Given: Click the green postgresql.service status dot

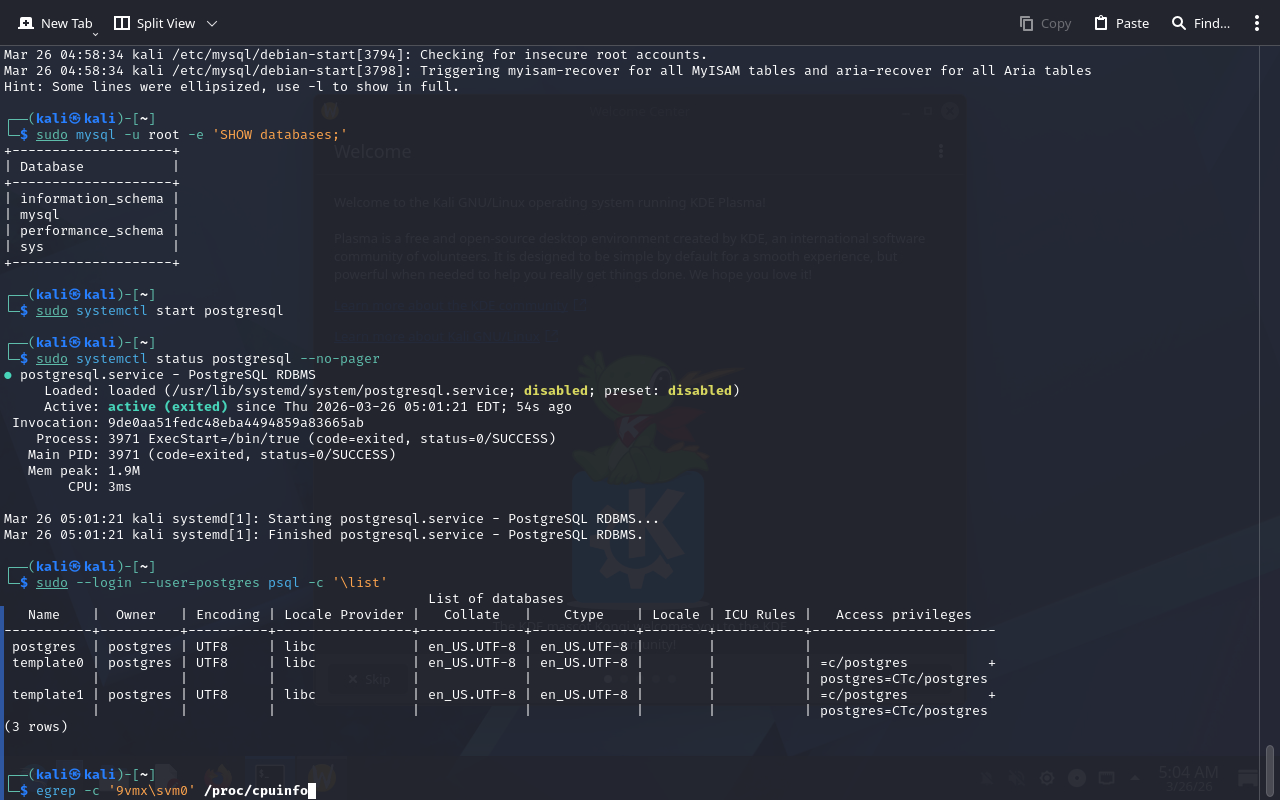Looking at the screenshot, I should (8, 375).
